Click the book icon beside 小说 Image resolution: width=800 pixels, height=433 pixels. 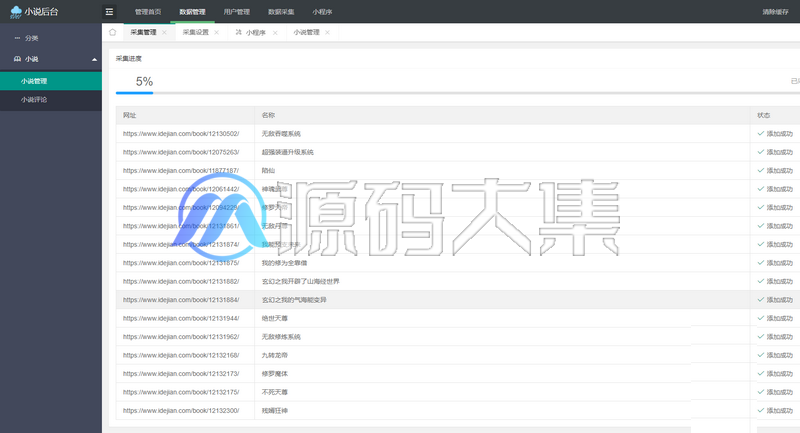point(17,59)
